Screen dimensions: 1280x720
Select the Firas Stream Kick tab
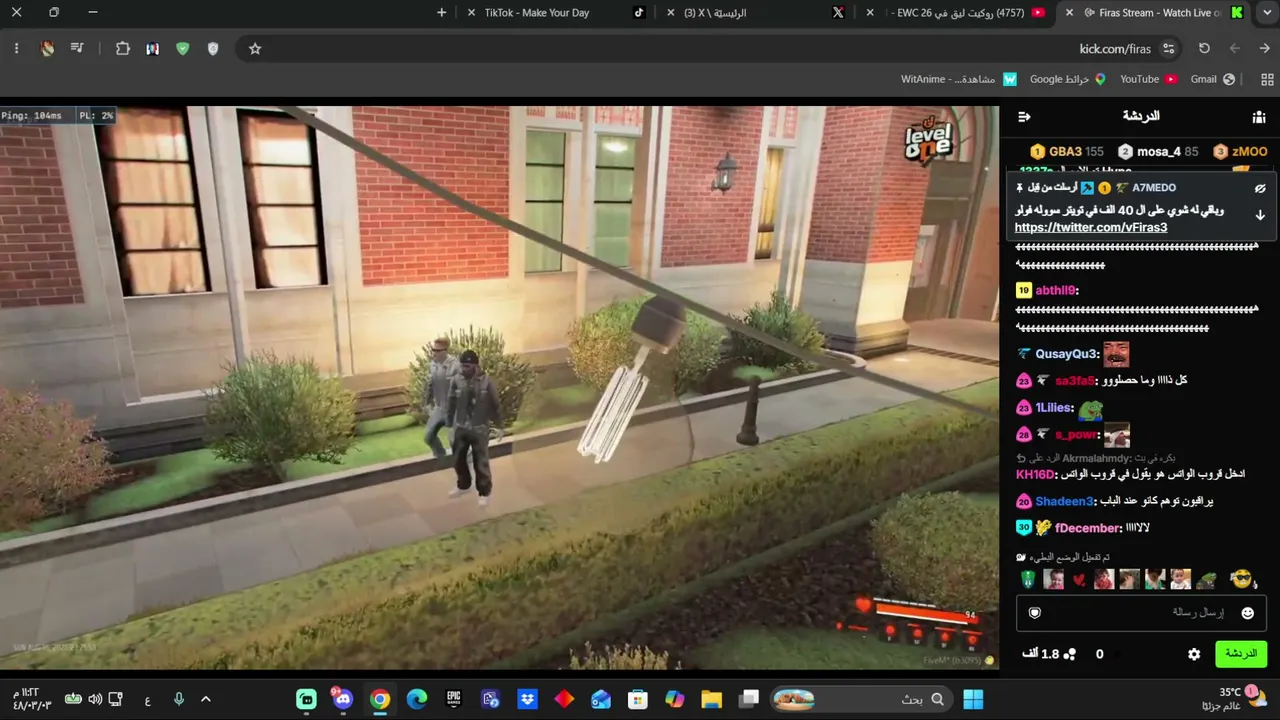point(1155,13)
